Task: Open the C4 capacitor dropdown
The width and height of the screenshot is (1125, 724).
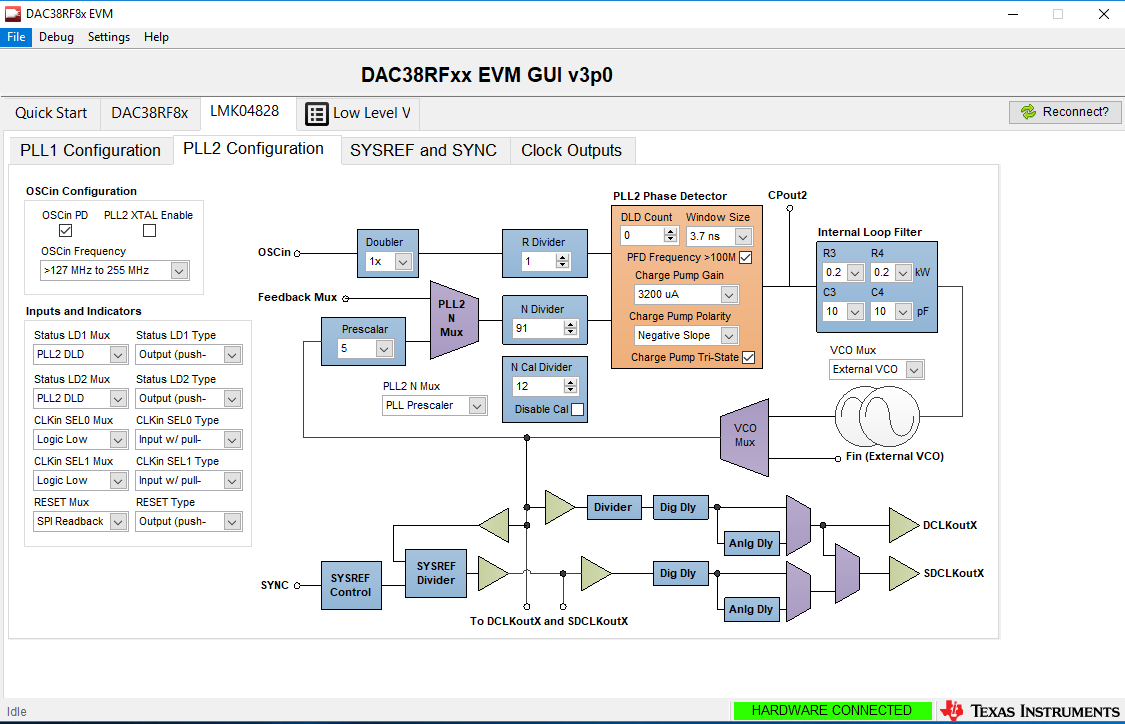Action: point(903,311)
